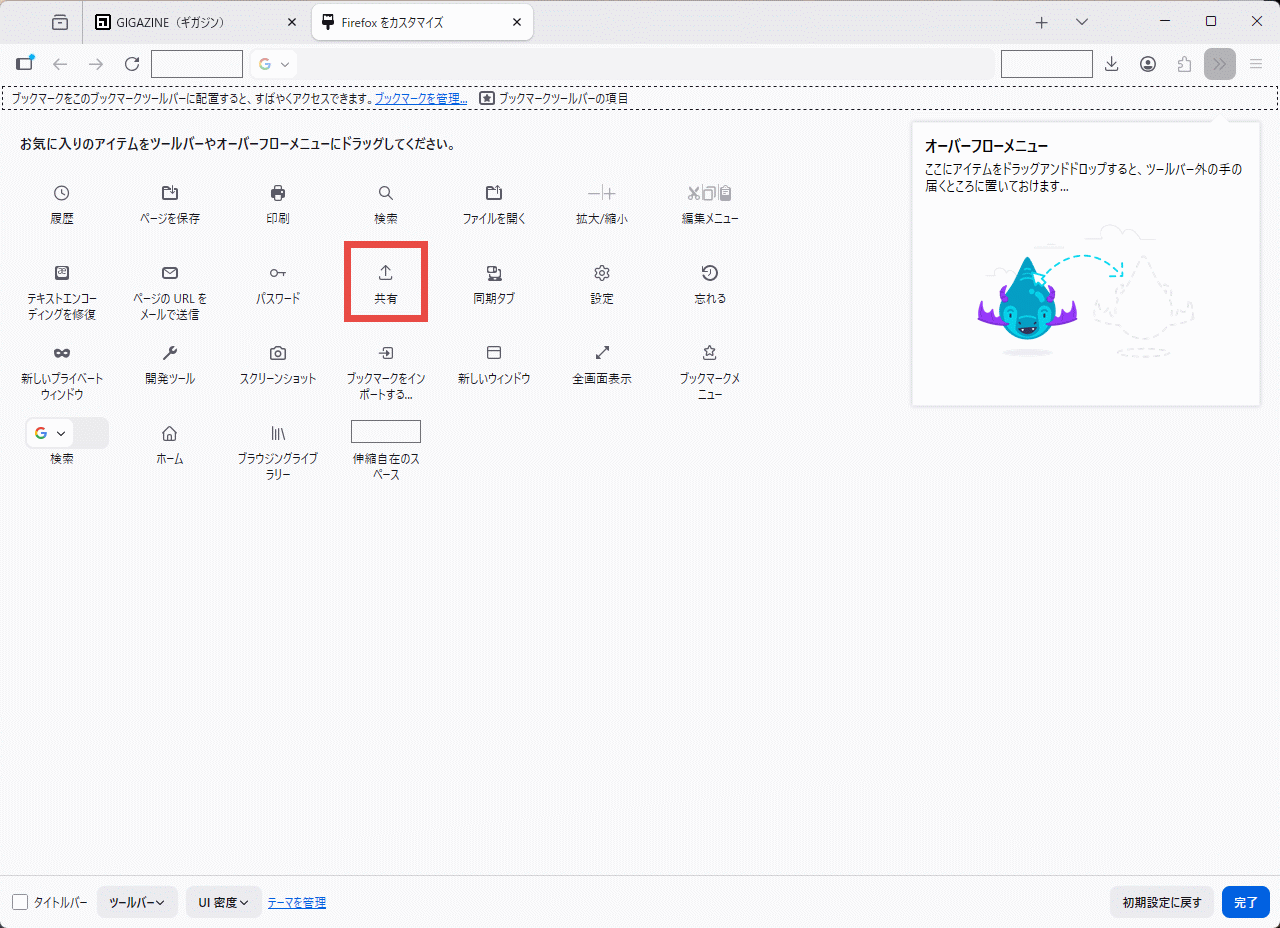Click the 同期タブ icon
The height and width of the screenshot is (928, 1280).
pos(494,273)
